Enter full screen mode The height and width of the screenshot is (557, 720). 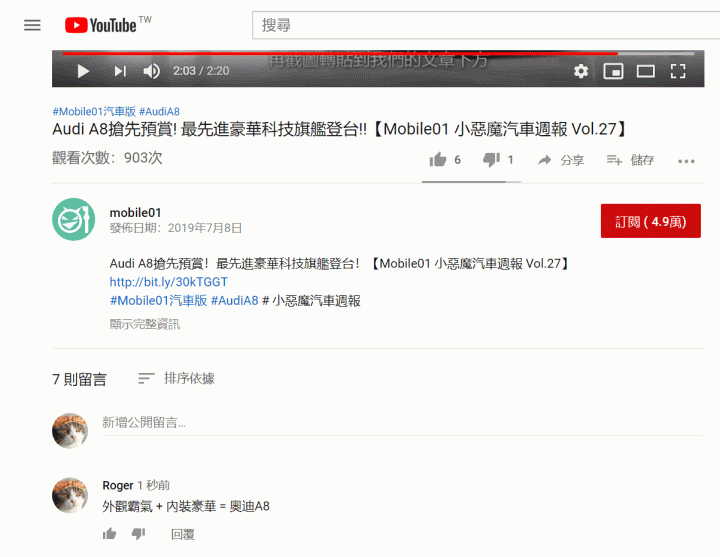tap(678, 71)
